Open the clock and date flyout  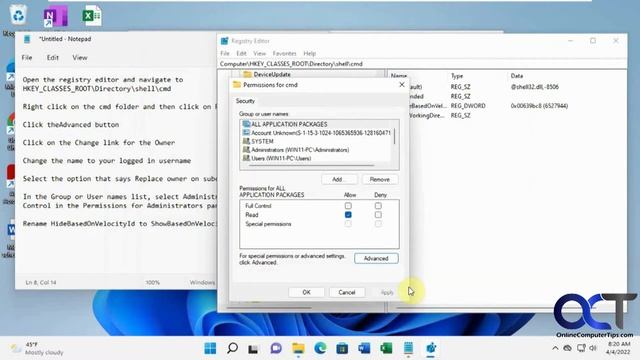click(618, 348)
